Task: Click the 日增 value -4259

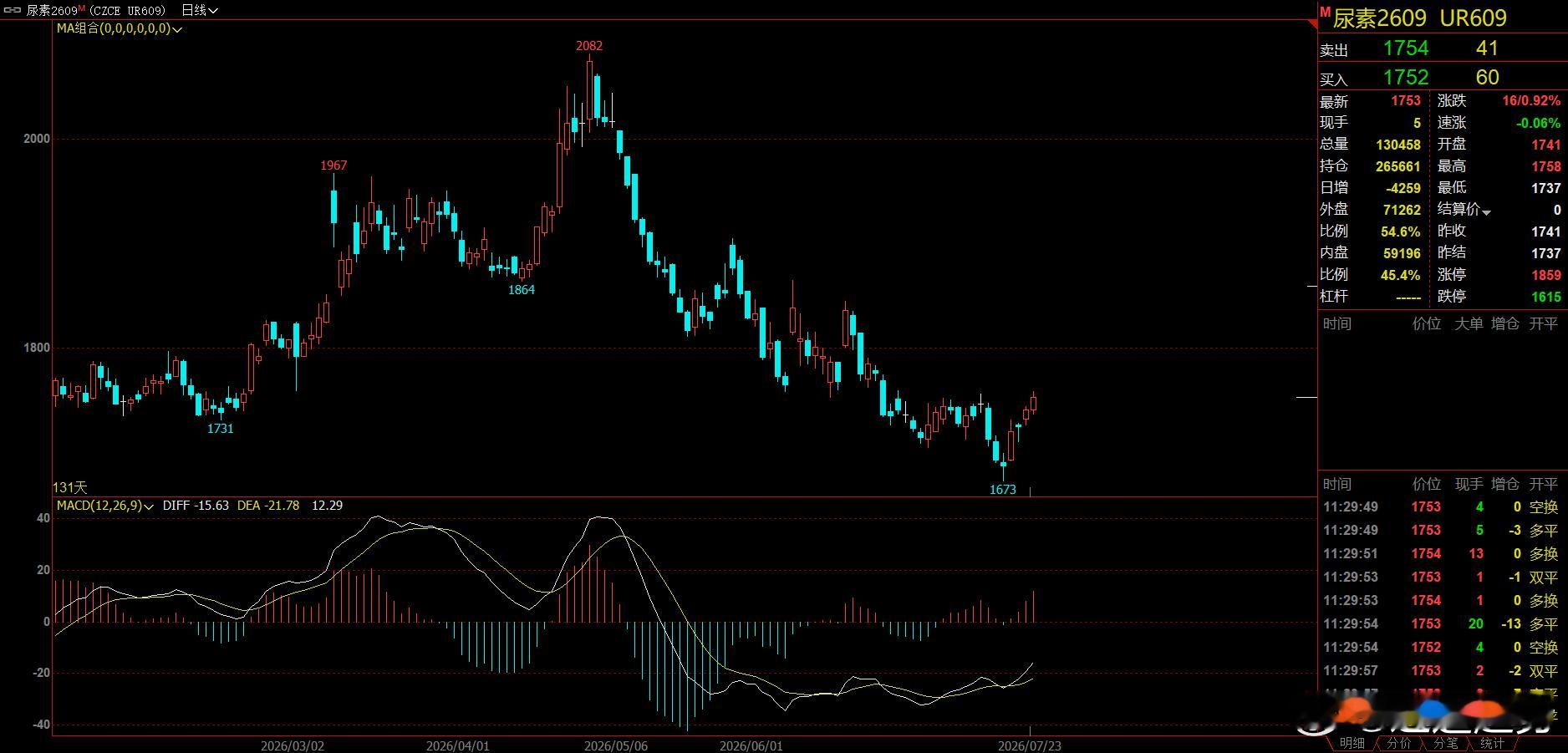Action: point(1403,188)
